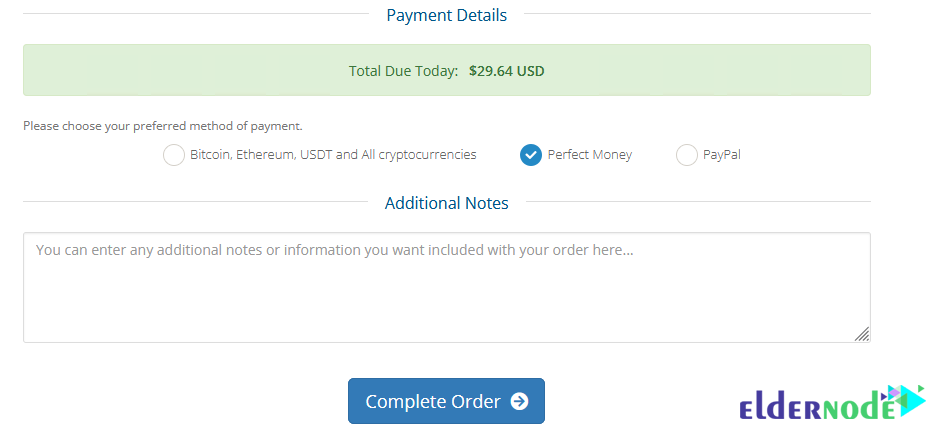Screen dimensions: 944x440
Task: Click the Payment Details section heading
Action: tap(447, 15)
